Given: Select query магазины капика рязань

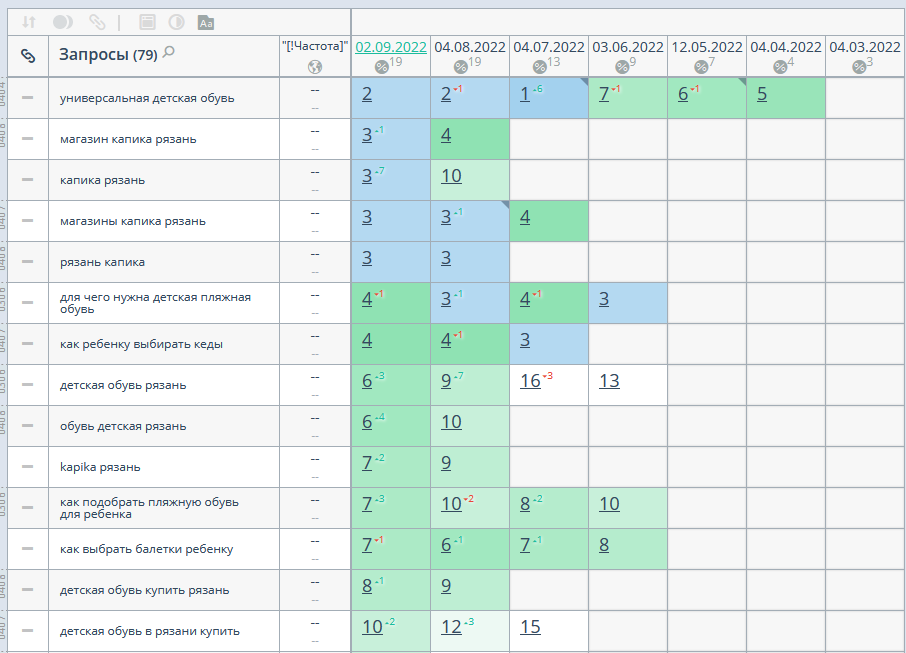Looking at the screenshot, I should coord(132,221).
